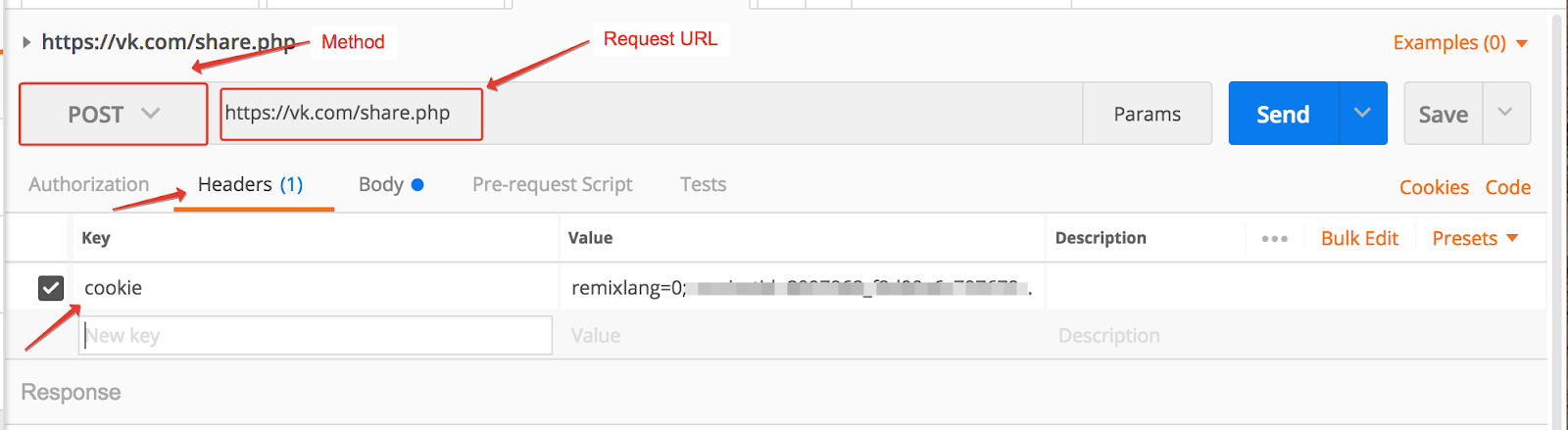Click the three-dots column options icon

point(1274,239)
